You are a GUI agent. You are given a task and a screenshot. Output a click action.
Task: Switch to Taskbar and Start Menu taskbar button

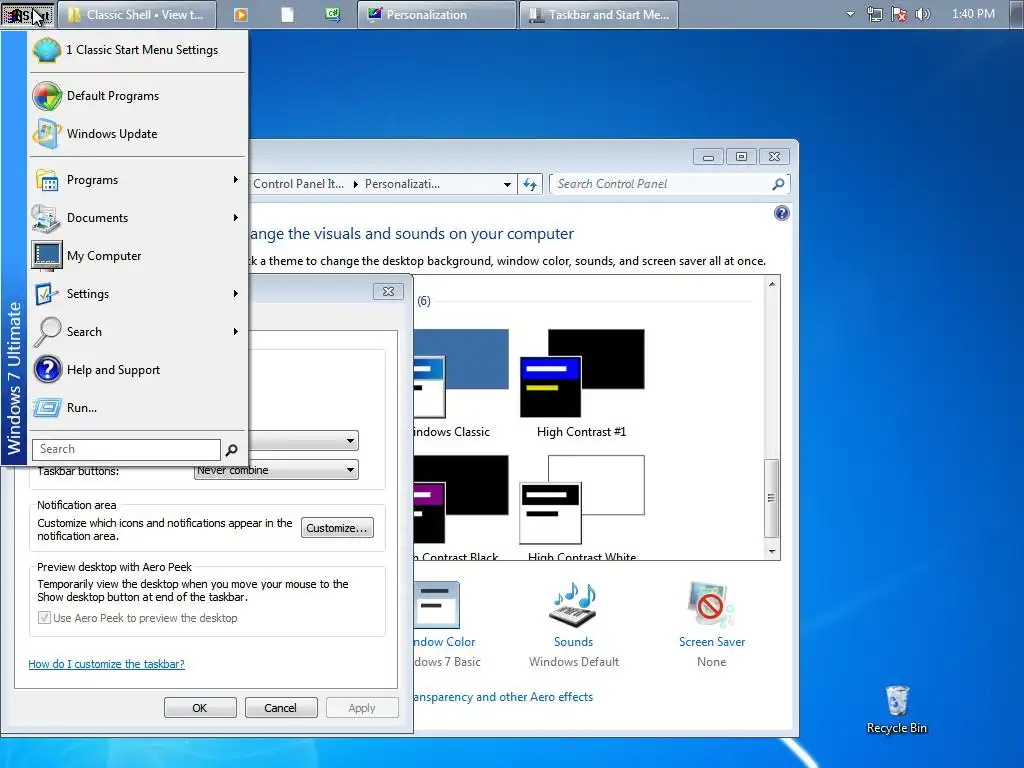(599, 14)
